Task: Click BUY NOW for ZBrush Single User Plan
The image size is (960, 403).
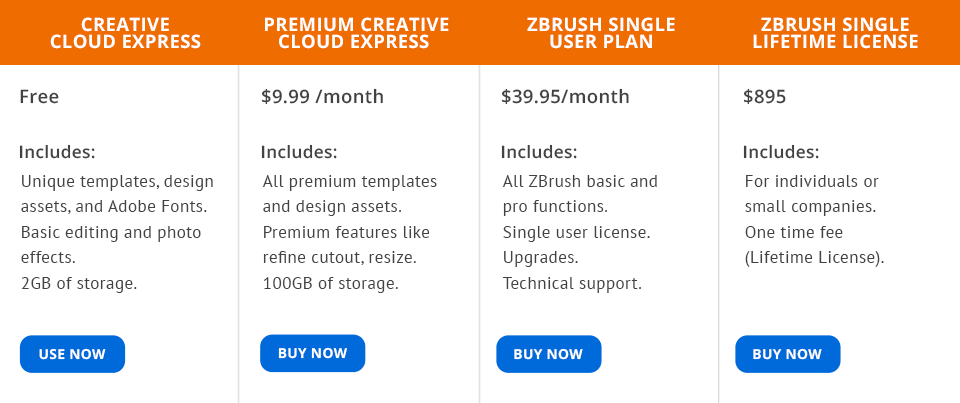Action: point(548,354)
